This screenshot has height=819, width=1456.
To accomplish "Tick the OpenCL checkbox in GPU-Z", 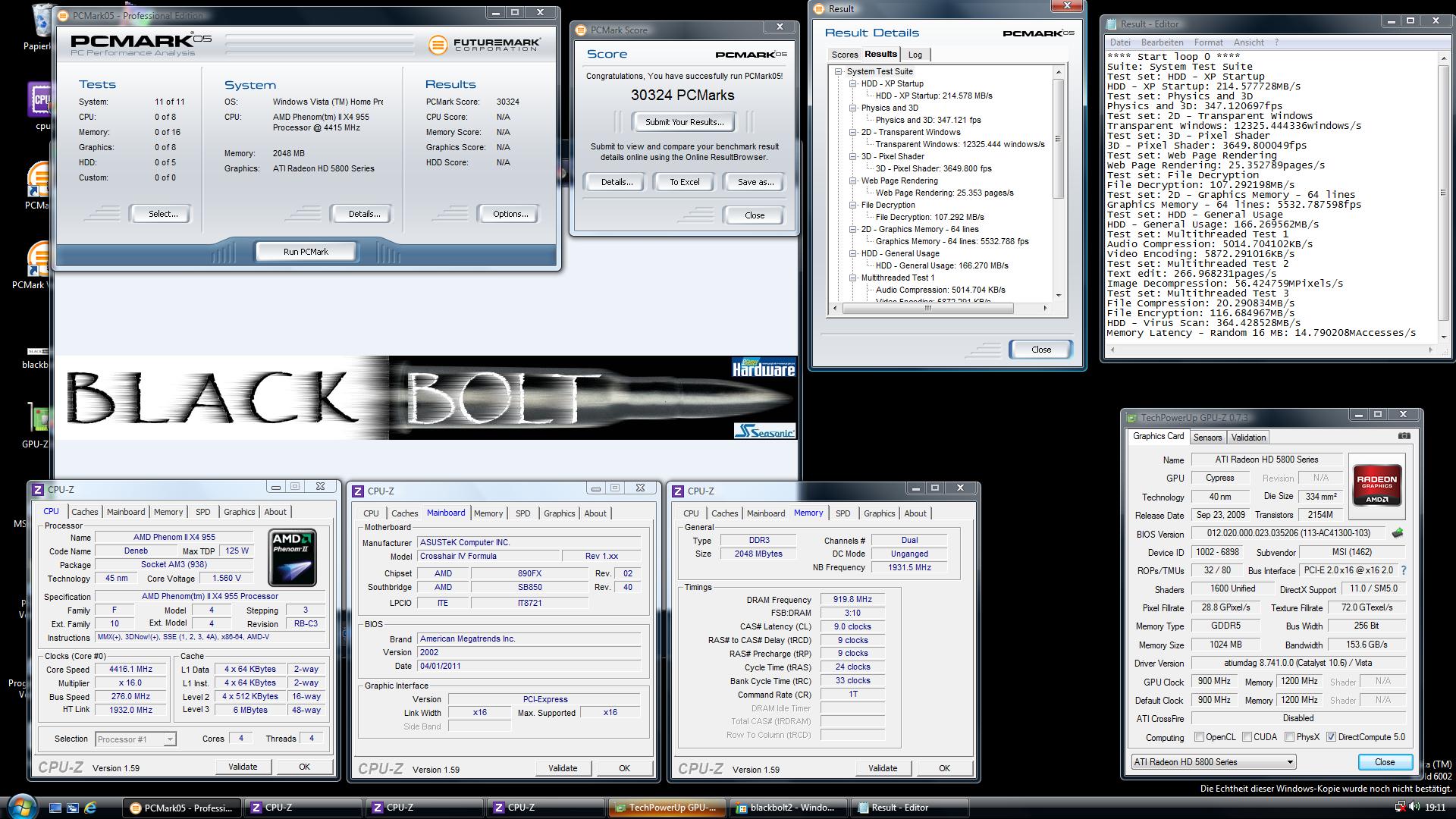I will pos(1199,737).
